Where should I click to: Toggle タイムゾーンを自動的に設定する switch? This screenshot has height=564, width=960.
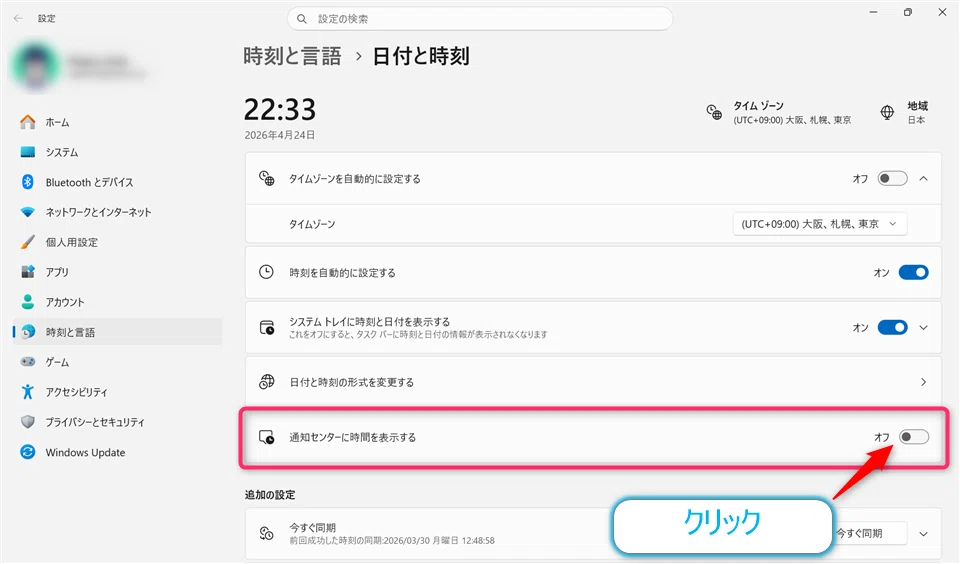point(892,179)
